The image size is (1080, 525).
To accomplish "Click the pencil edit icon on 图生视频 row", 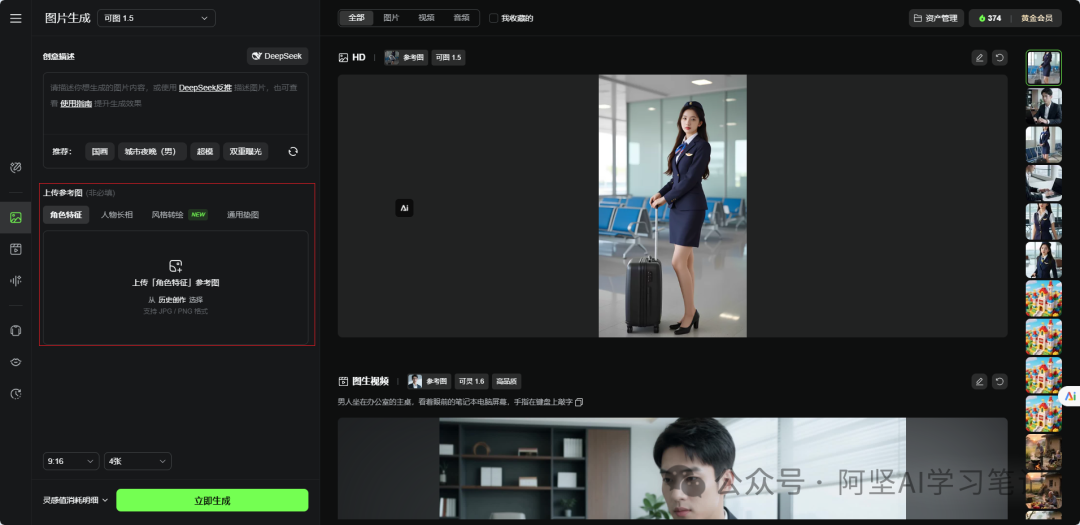I will point(979,381).
